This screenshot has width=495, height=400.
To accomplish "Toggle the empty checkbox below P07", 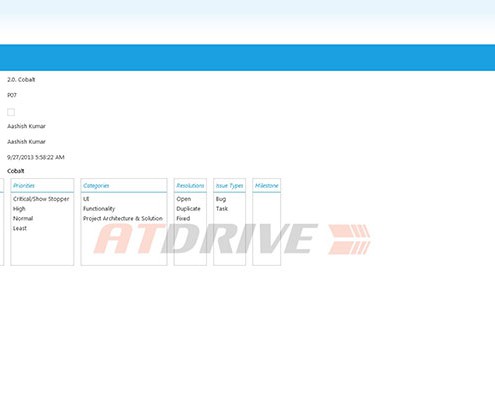I will (x=11, y=112).
